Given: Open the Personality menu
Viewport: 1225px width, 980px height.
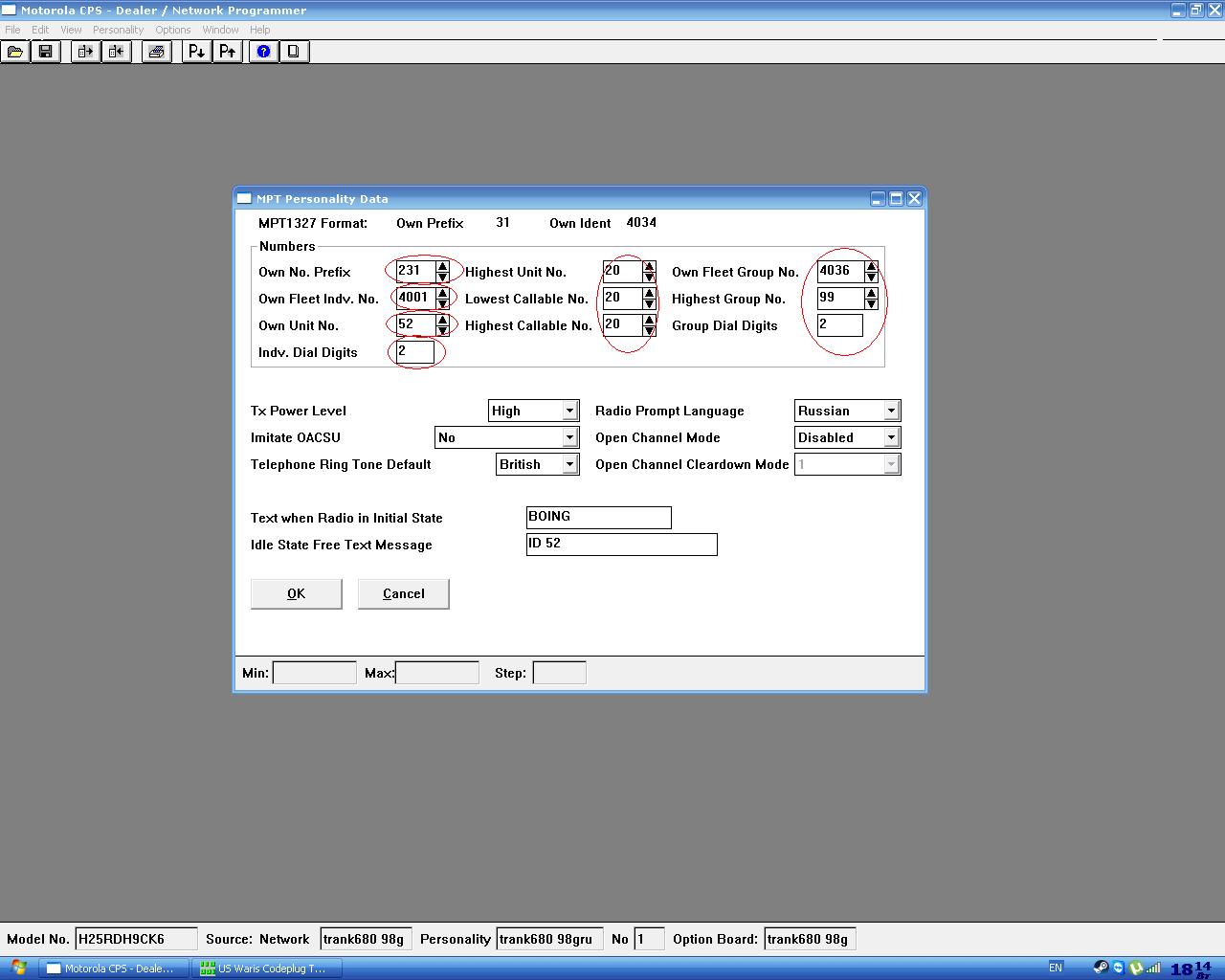Looking at the screenshot, I should point(118,30).
